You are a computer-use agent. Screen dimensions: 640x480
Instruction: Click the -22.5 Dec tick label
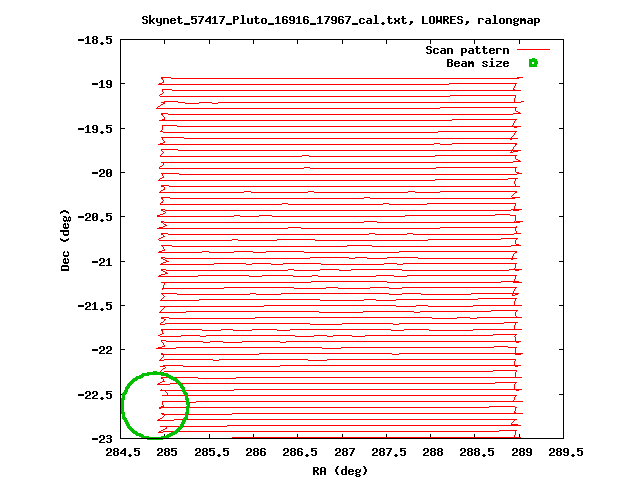click(95, 395)
